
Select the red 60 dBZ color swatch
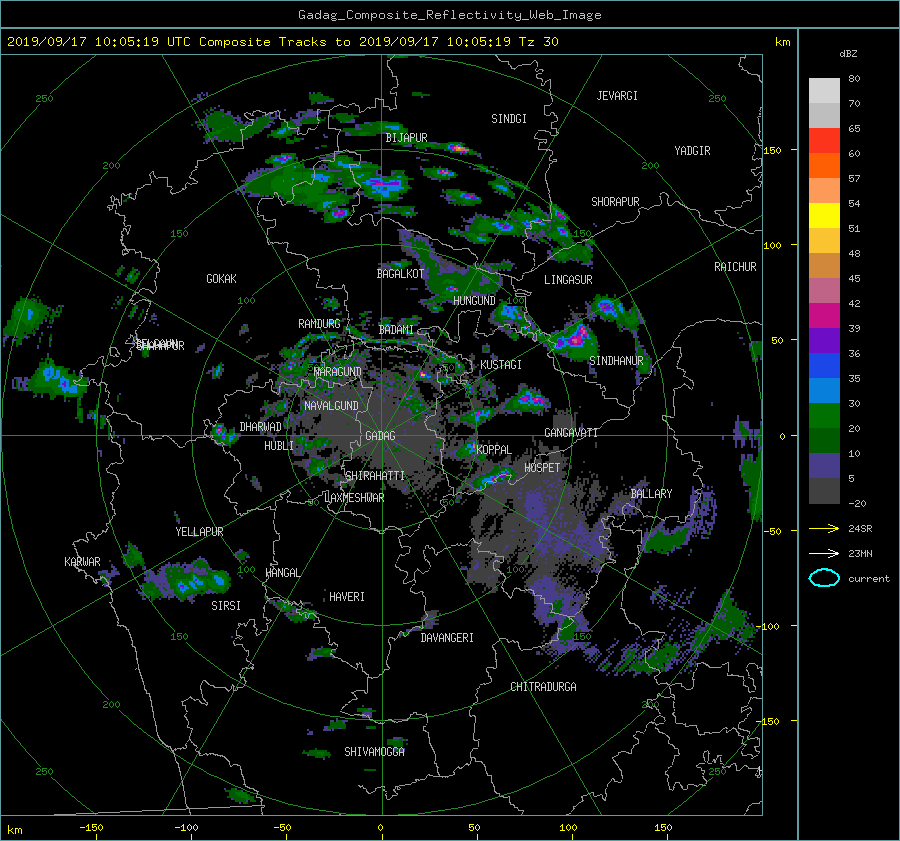[824, 140]
